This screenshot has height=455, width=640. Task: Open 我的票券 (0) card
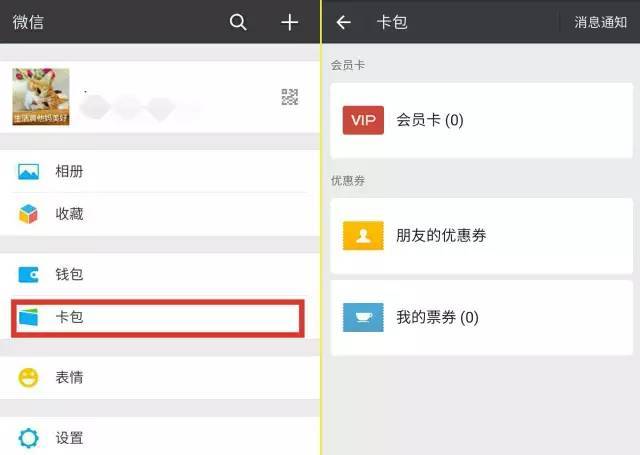click(482, 317)
